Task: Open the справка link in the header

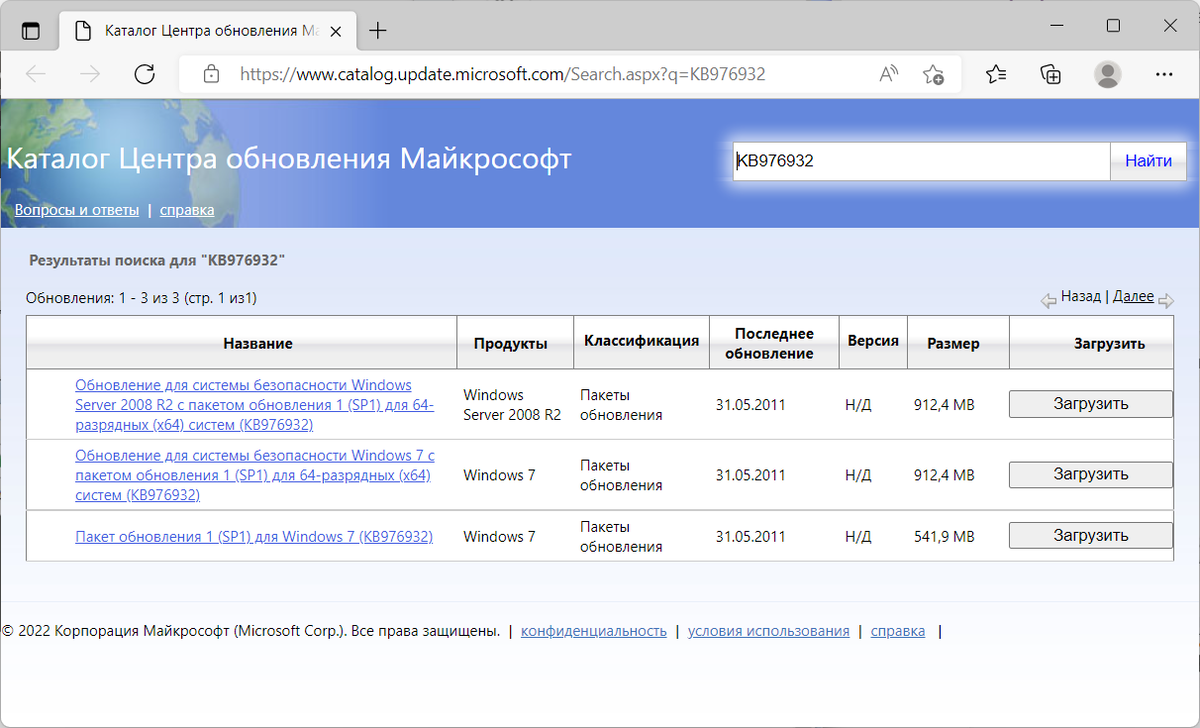Action: click(187, 210)
